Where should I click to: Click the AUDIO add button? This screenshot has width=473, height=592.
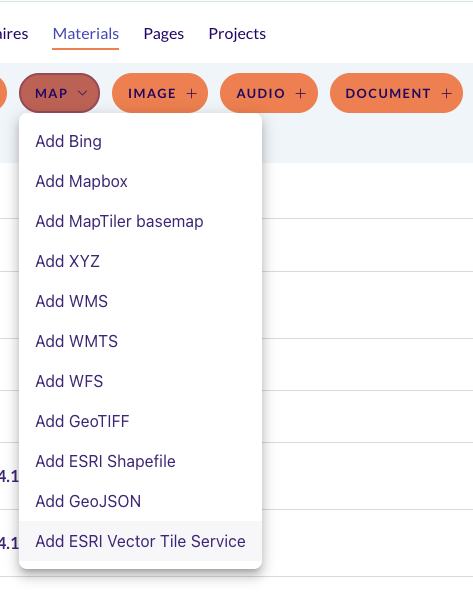click(x=269, y=93)
